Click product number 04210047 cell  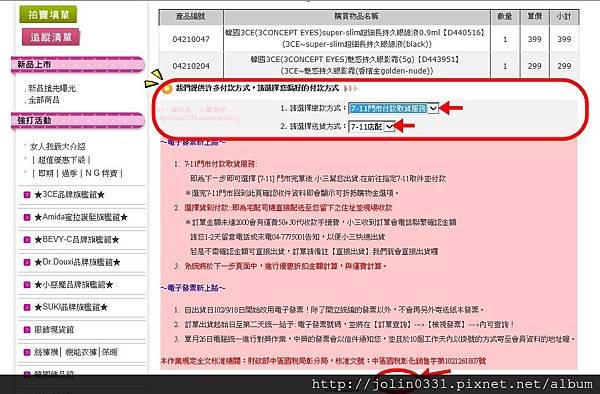click(x=191, y=39)
